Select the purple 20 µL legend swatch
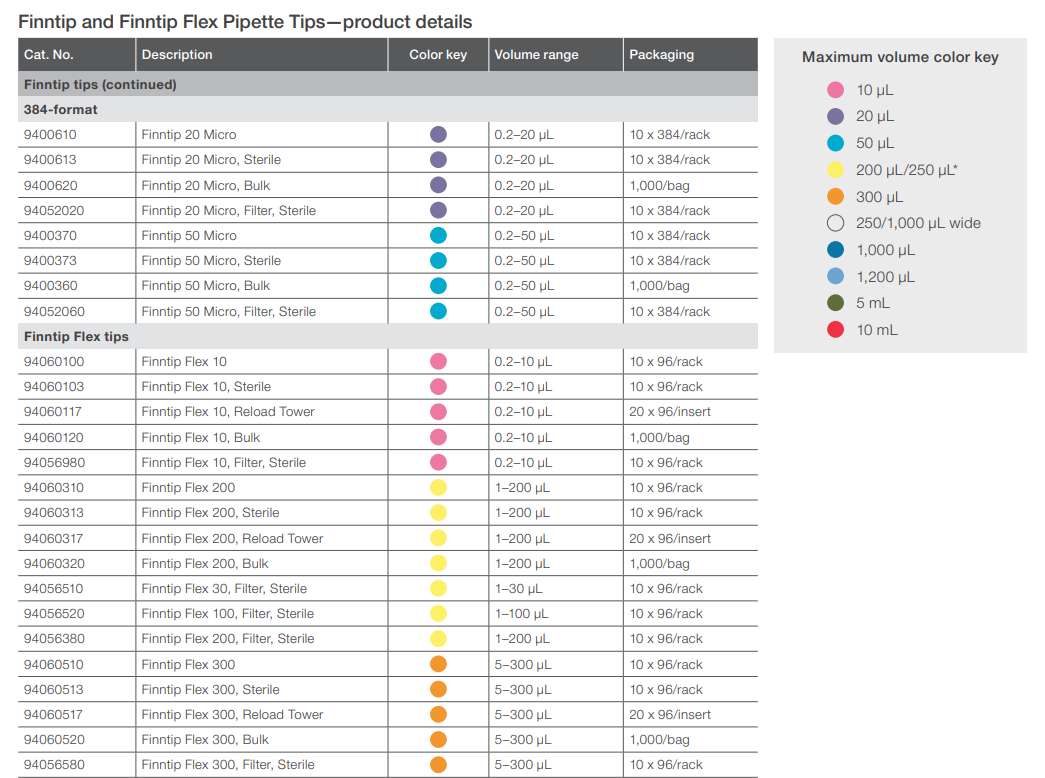The image size is (1045, 778). pos(835,117)
